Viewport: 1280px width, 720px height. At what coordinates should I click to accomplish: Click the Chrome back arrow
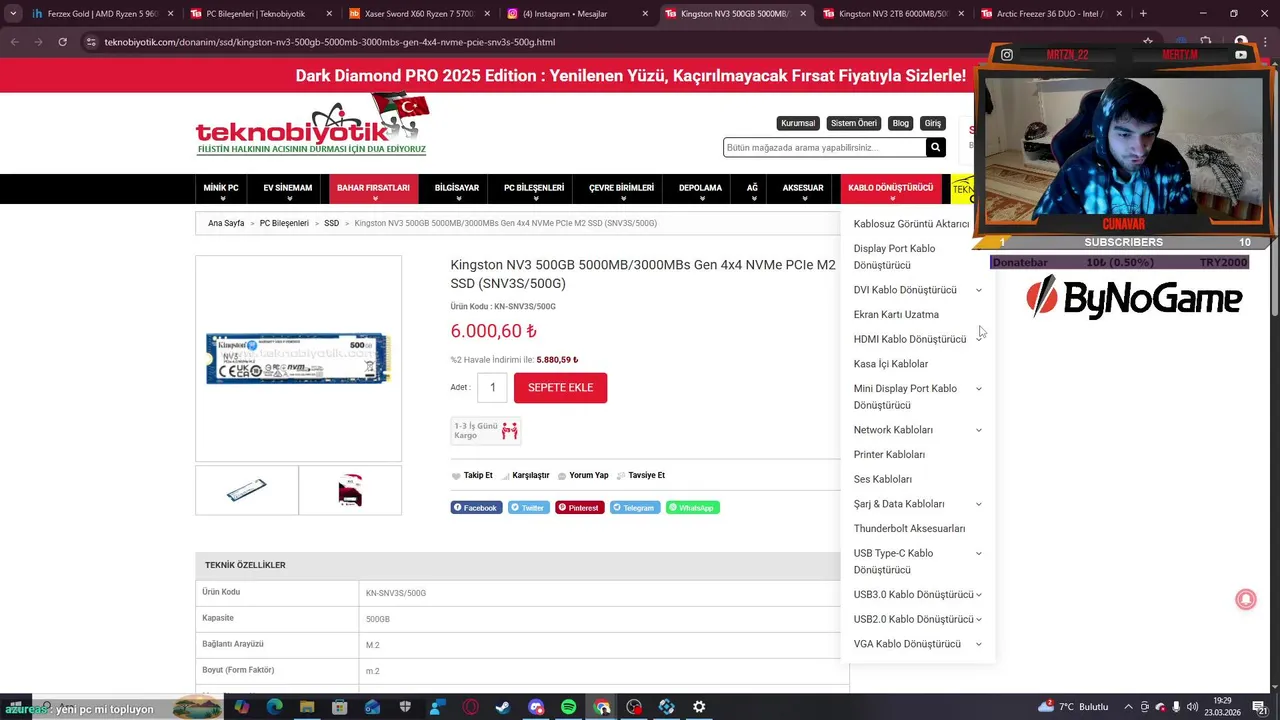(x=14, y=42)
